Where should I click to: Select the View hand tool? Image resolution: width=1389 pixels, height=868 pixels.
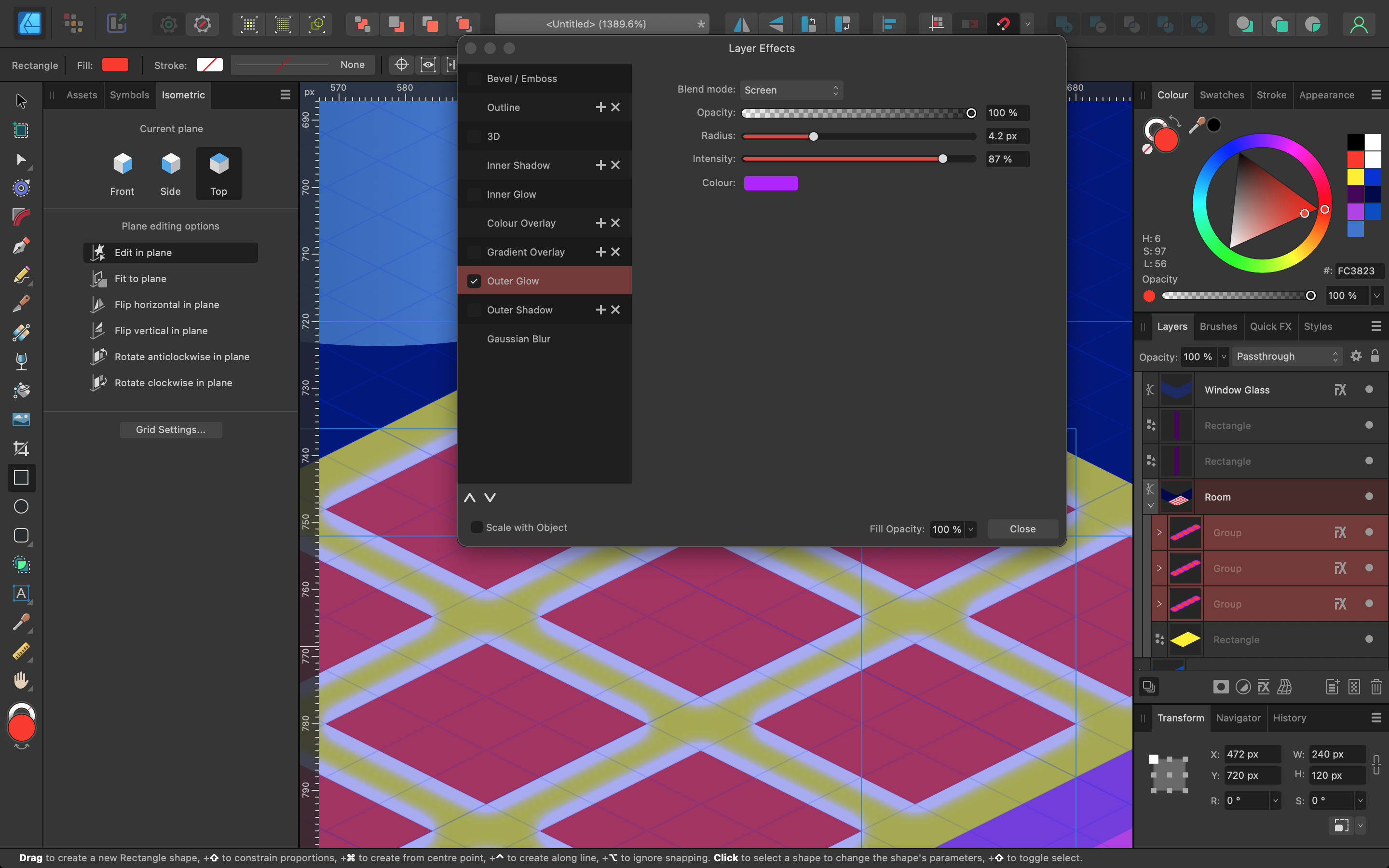(21, 680)
